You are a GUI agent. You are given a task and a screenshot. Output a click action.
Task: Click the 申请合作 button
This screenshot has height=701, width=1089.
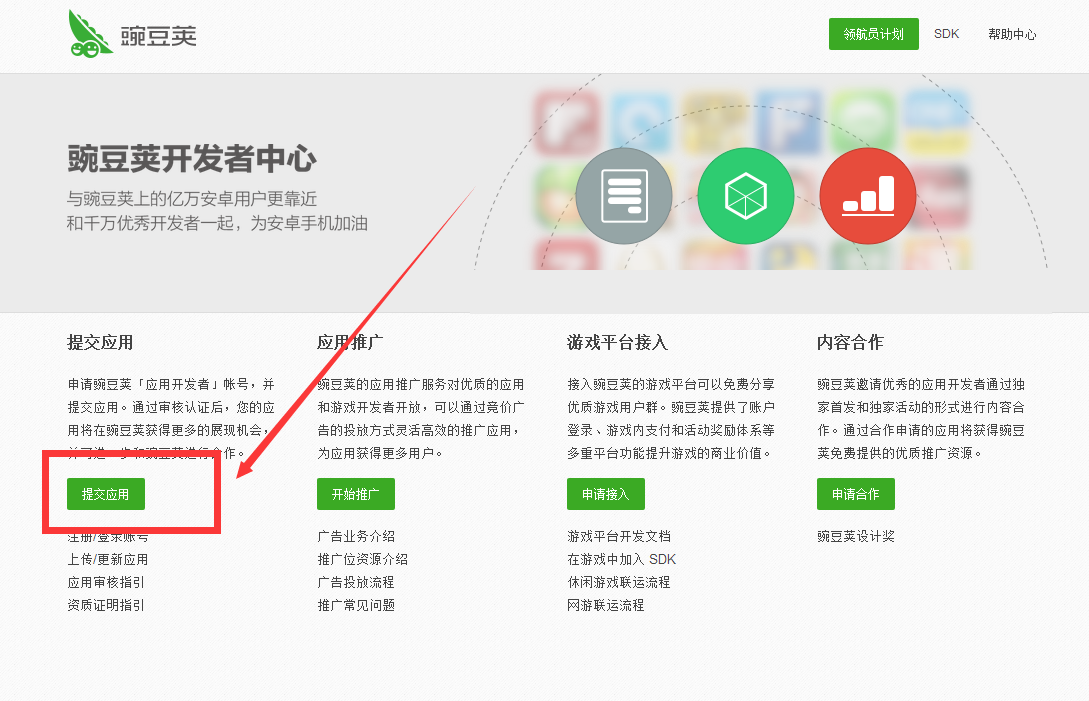[855, 494]
